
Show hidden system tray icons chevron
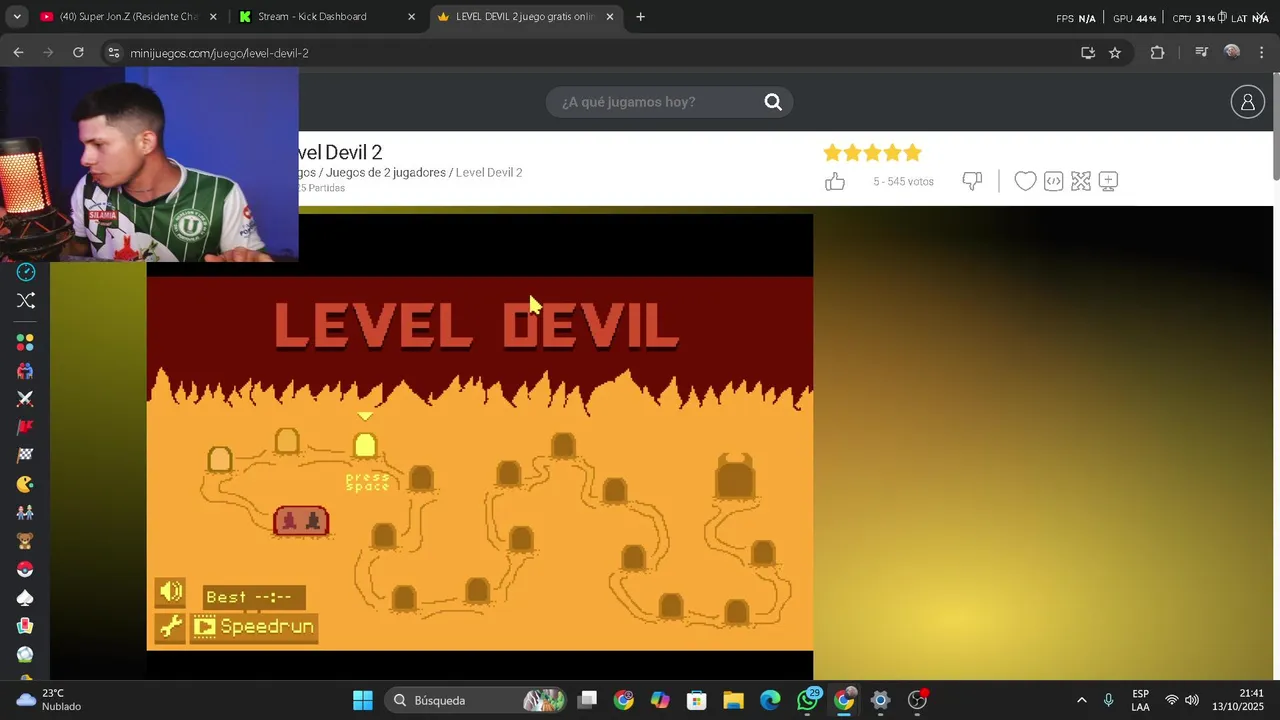point(1081,700)
